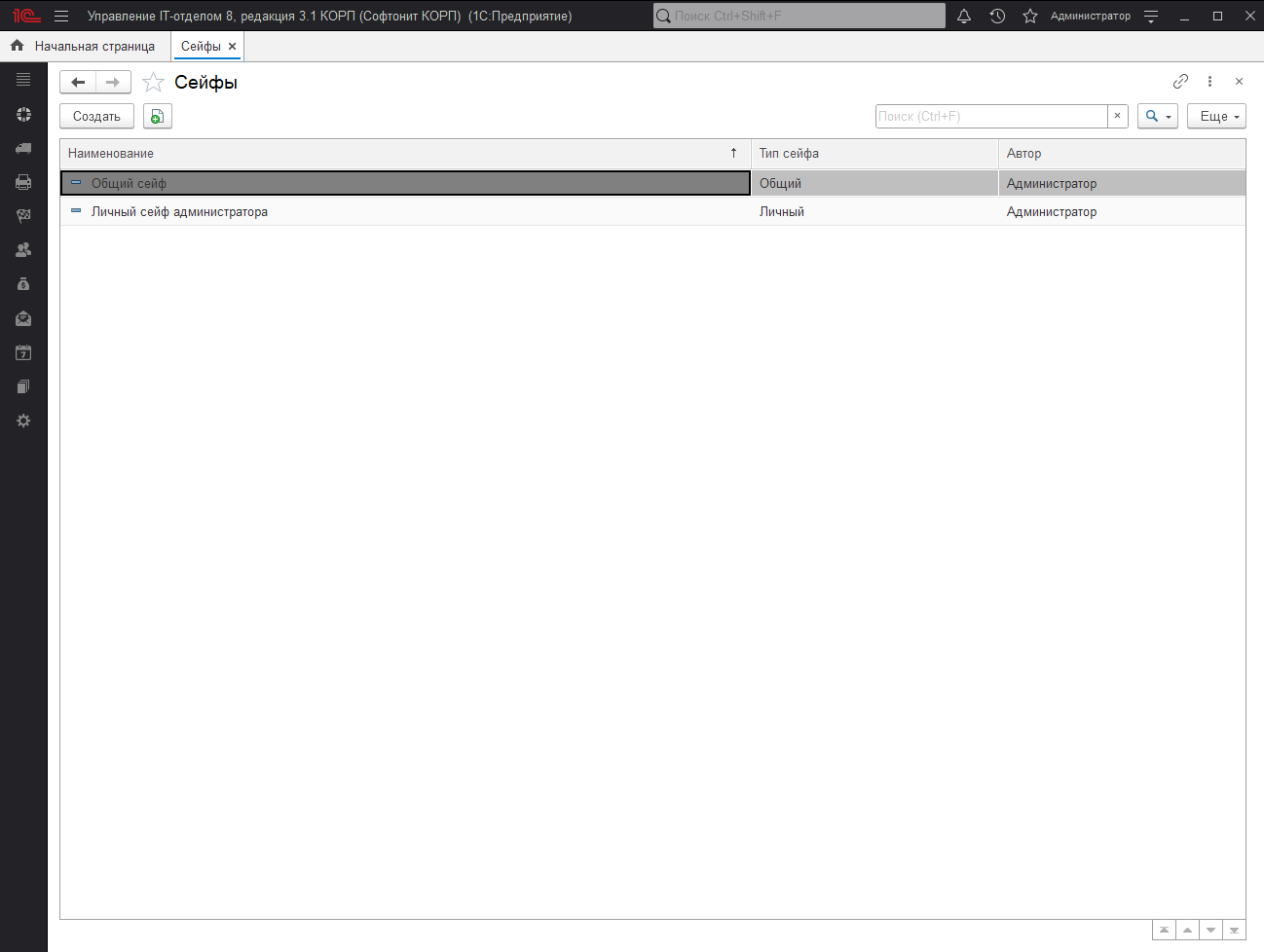Close the Сейфы tab

[232, 47]
